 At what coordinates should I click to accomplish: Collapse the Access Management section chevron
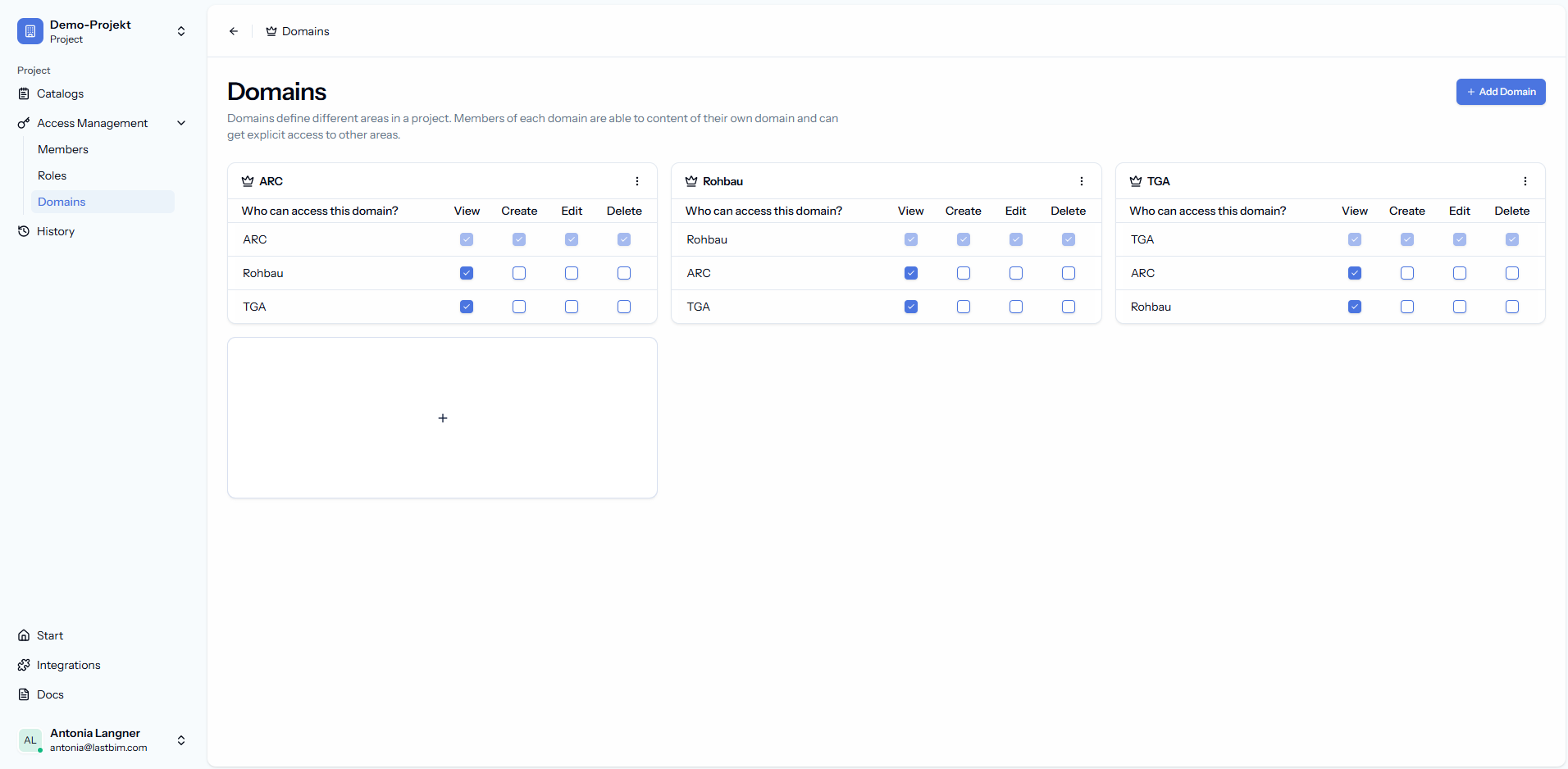coord(181,123)
